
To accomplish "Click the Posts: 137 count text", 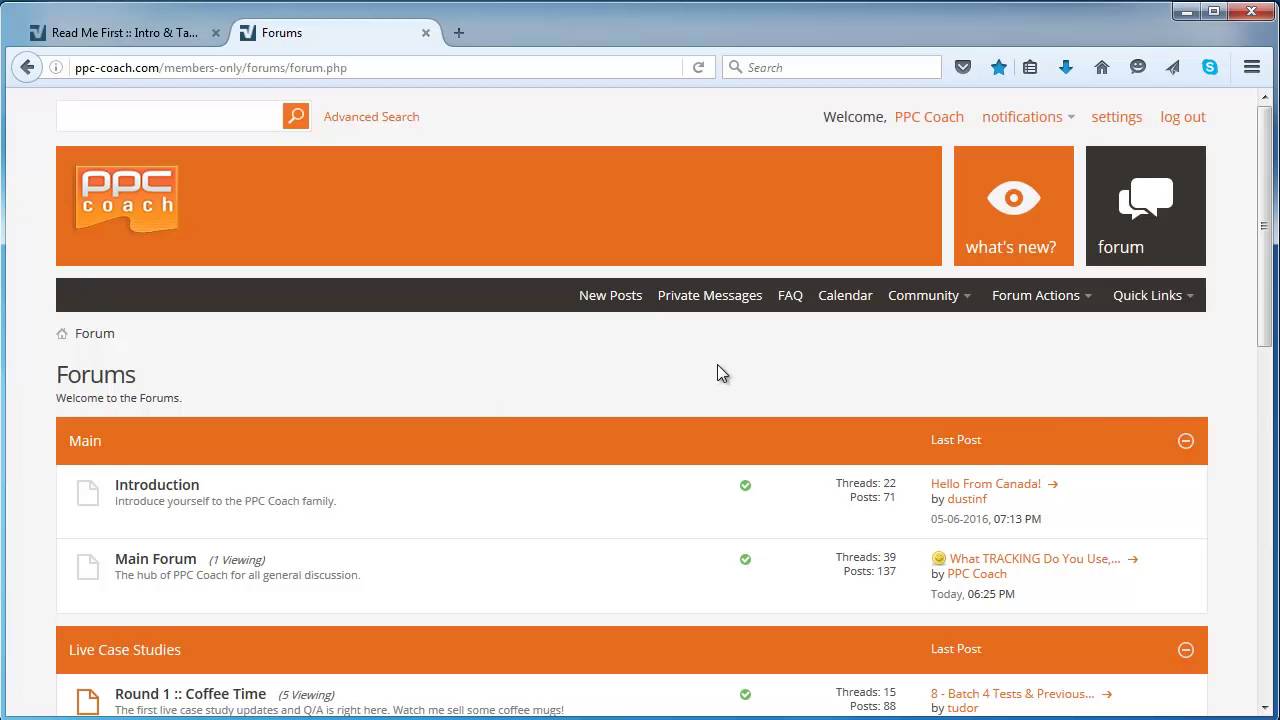I will coord(869,572).
